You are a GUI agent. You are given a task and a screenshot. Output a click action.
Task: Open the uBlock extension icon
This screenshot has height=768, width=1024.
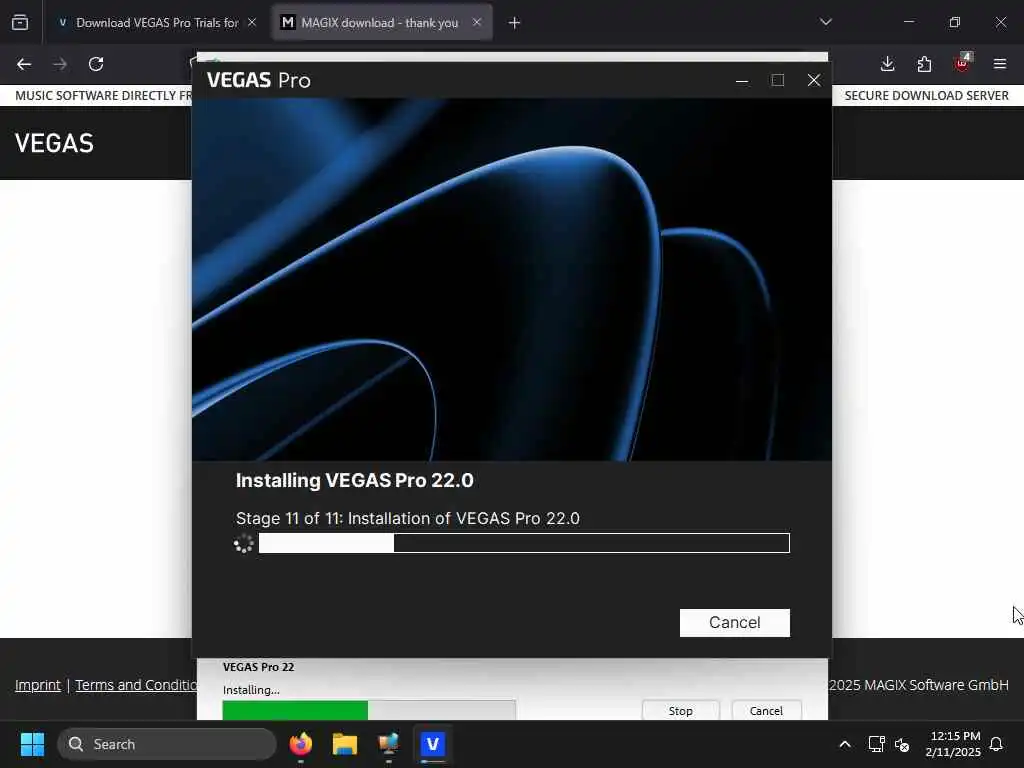pyautogui.click(x=962, y=63)
